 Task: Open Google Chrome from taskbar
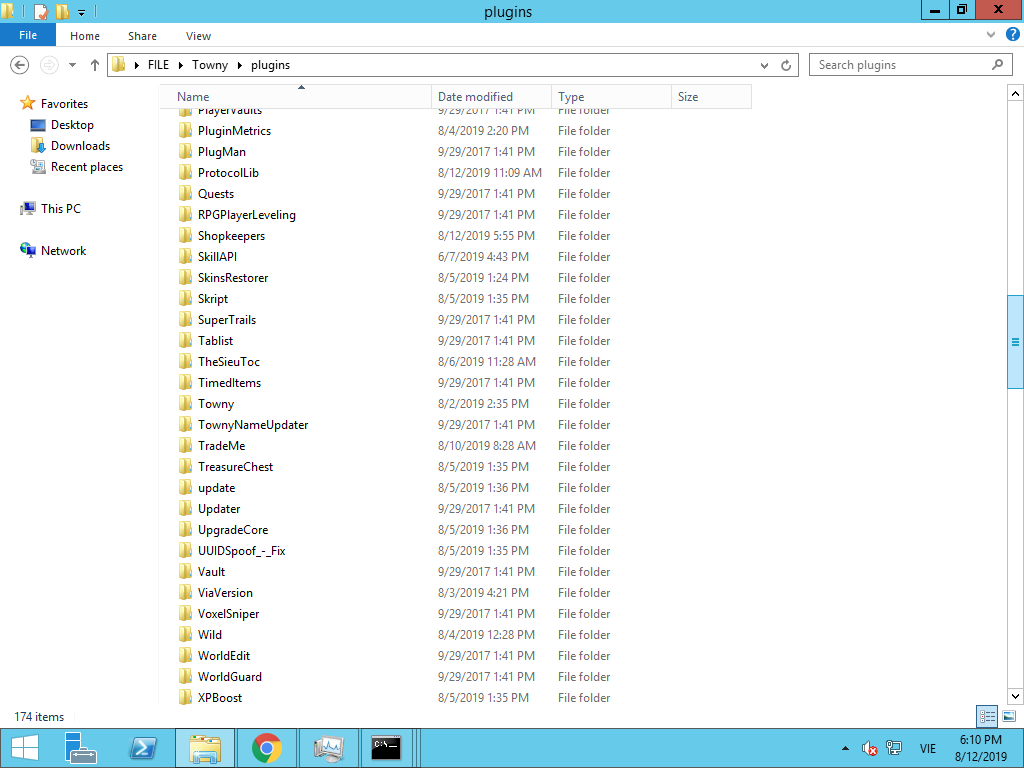(x=266, y=748)
